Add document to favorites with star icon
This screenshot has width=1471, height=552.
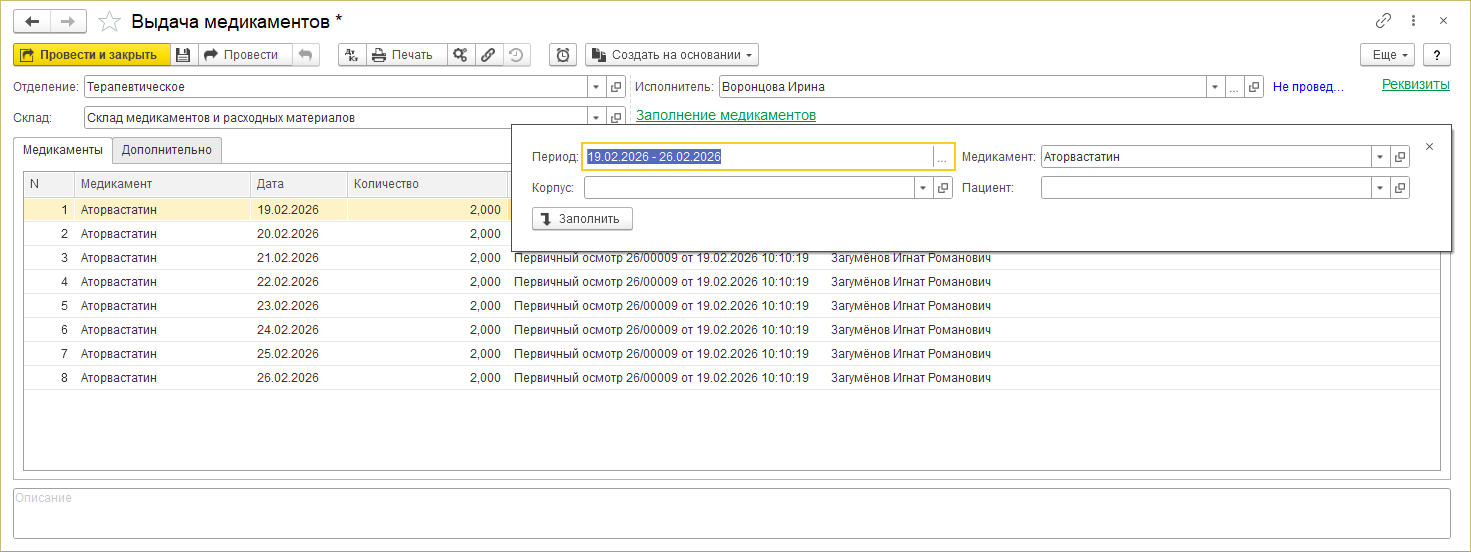[x=111, y=21]
